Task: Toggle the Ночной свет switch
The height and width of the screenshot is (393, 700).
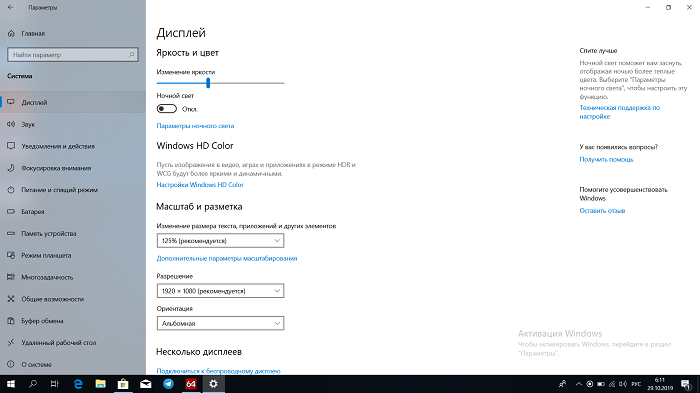Action: pos(167,109)
